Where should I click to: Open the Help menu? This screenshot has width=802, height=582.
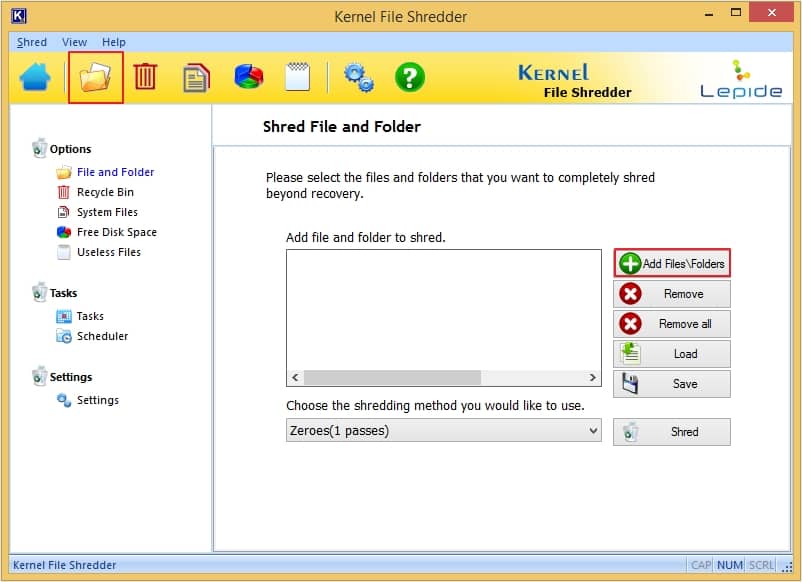pyautogui.click(x=114, y=42)
